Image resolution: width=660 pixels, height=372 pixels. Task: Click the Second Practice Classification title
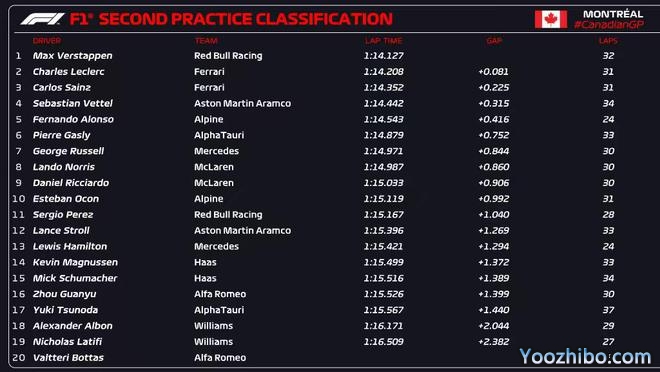[246, 19]
